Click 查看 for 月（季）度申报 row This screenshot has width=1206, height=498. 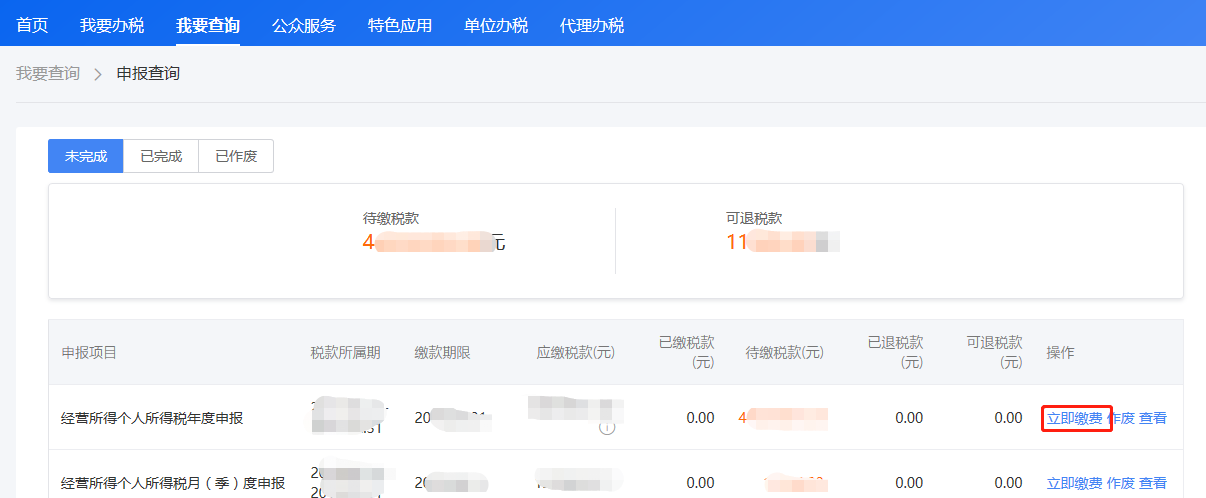[x=1153, y=483]
